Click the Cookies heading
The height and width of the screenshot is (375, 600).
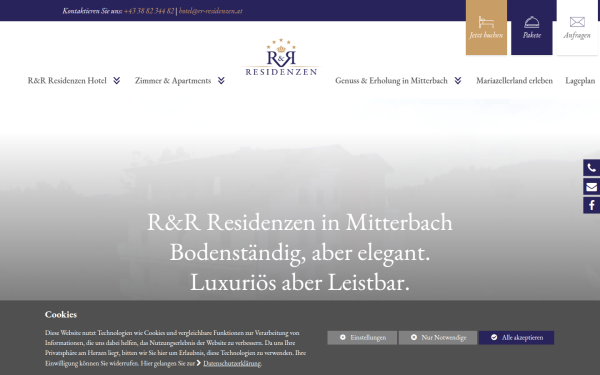[x=61, y=314]
